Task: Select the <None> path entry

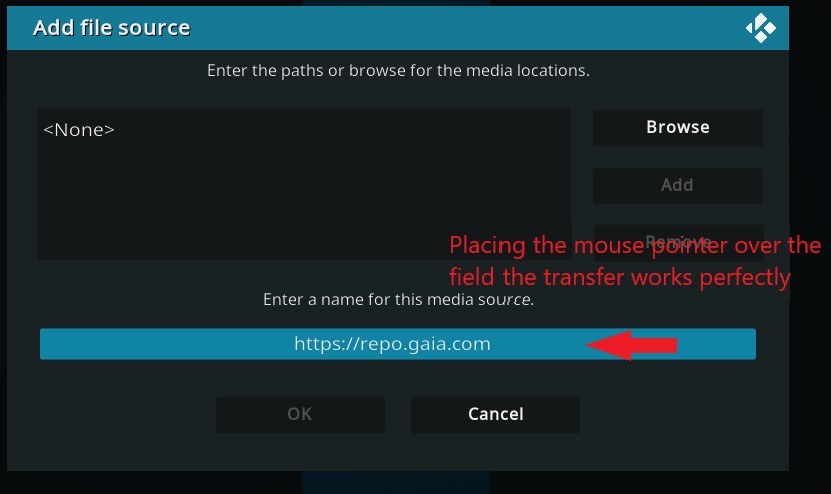Action: point(79,130)
